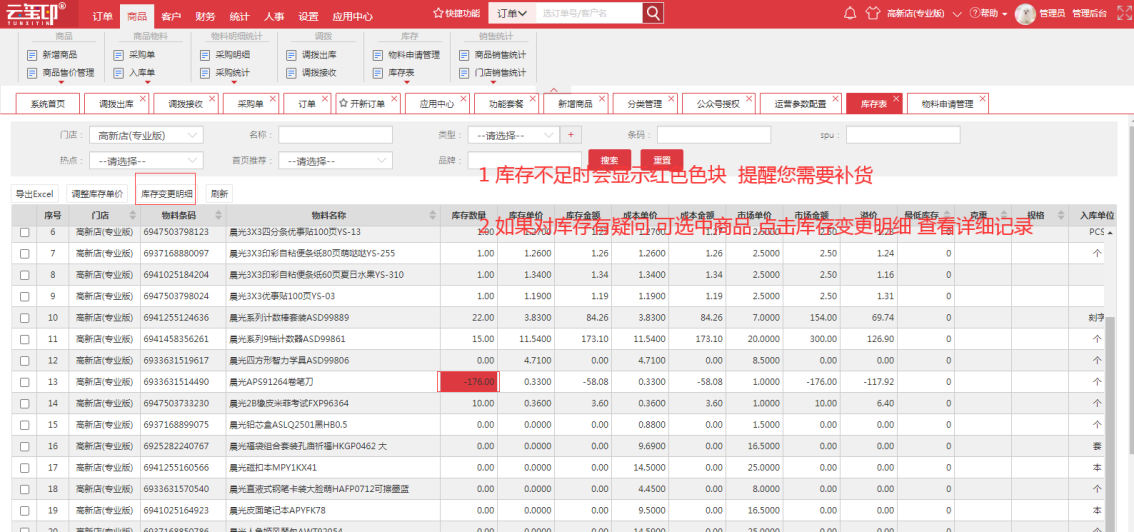Focus the 名称 input field
The height and width of the screenshot is (532, 1134).
(336, 135)
